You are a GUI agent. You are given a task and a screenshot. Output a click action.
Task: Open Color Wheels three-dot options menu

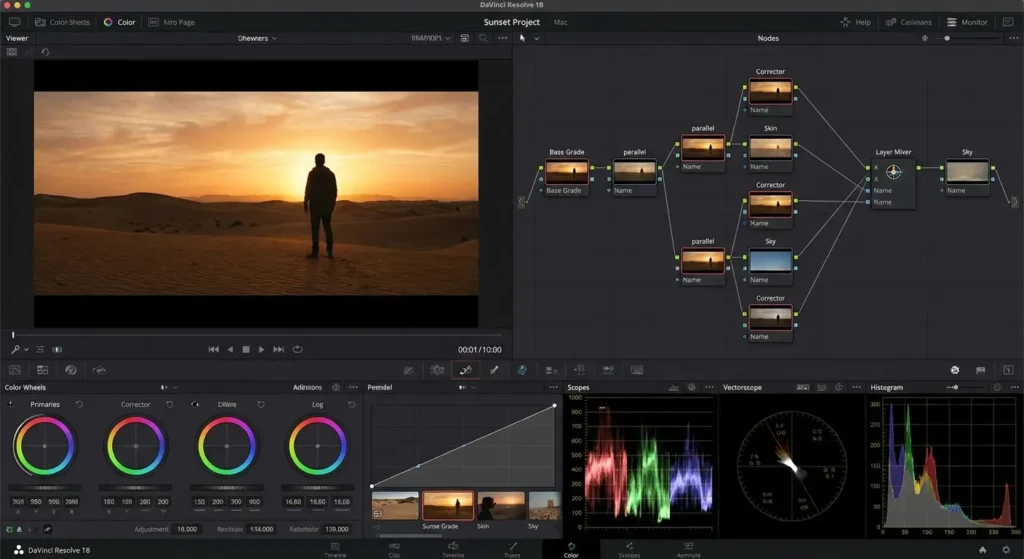tap(353, 387)
